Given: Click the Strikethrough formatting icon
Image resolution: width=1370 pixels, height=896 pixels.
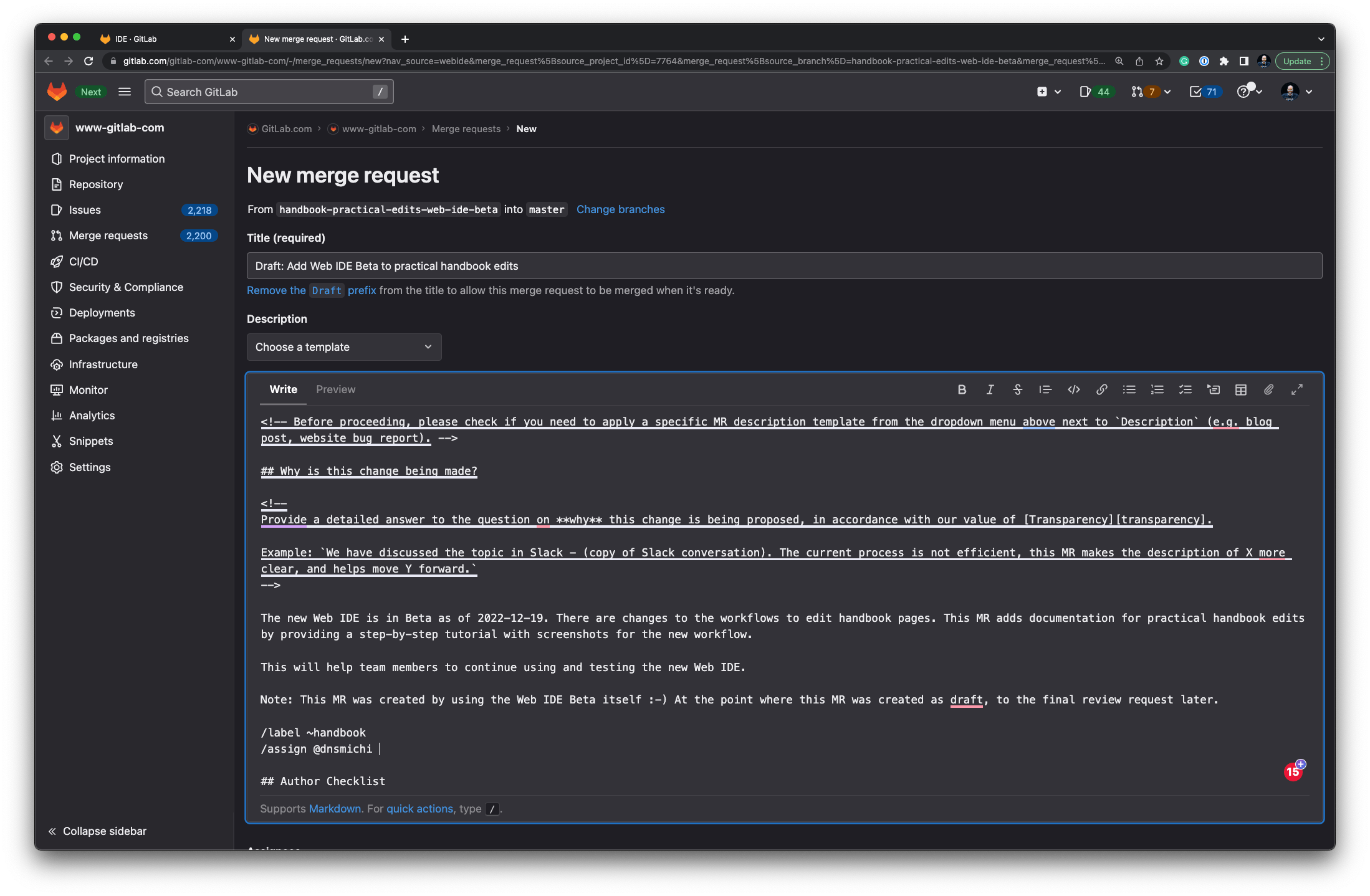Looking at the screenshot, I should [1016, 389].
